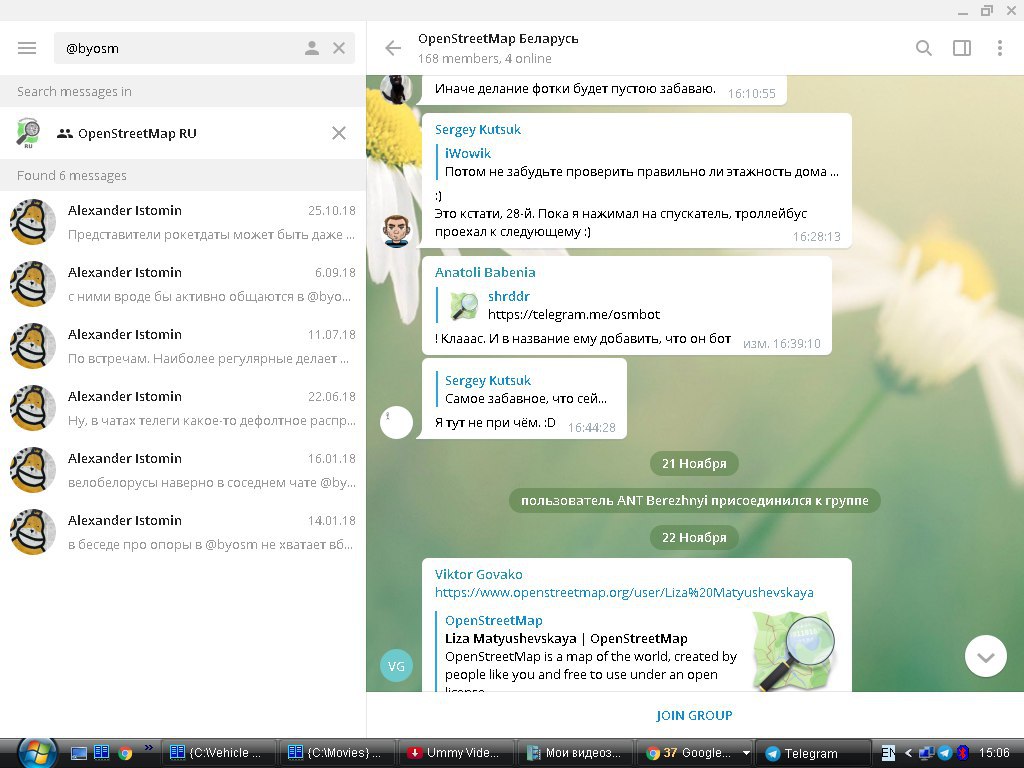
Task: Click shrddr's magnifier map thumbnail
Action: pos(464,306)
